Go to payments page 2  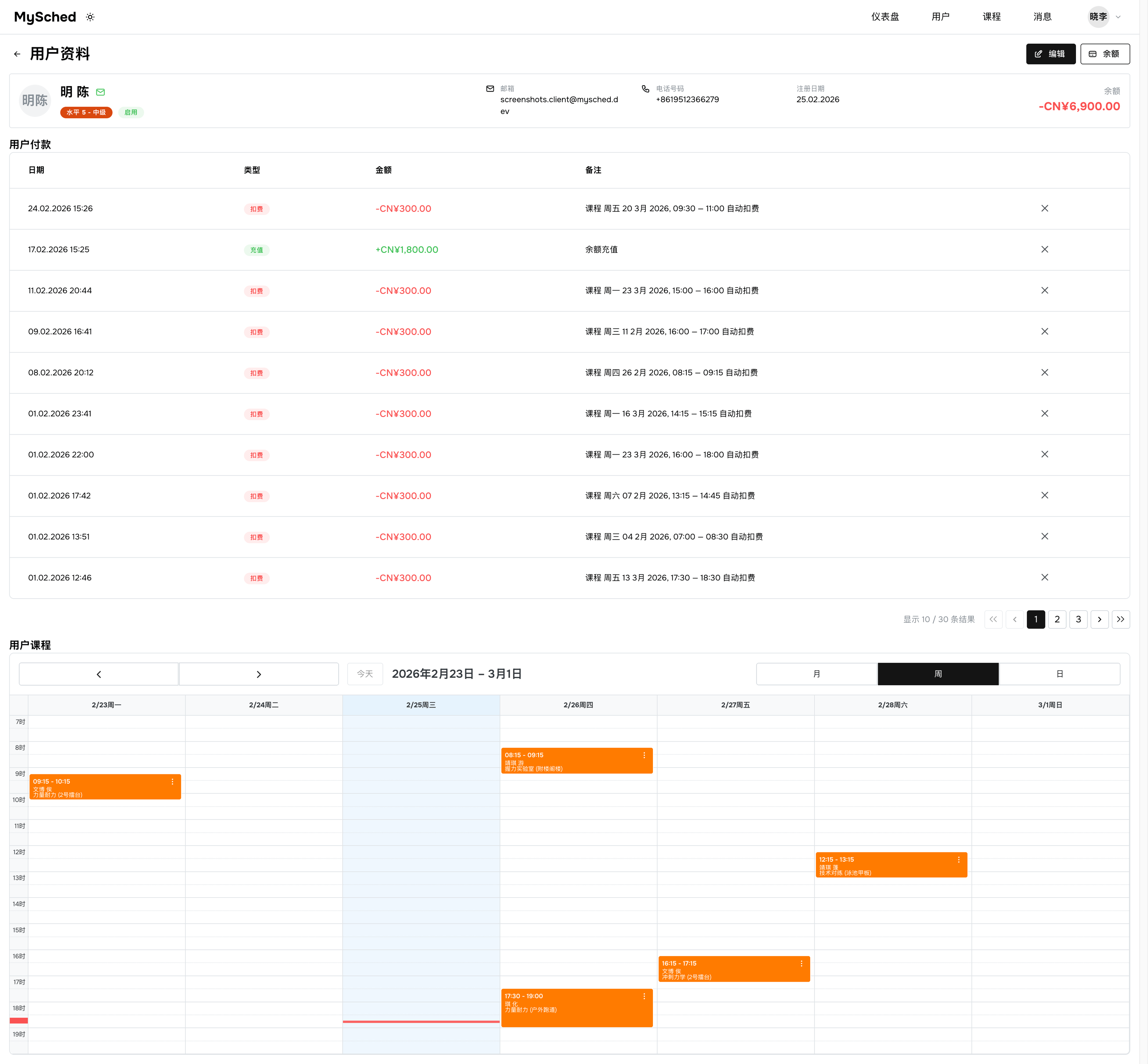(x=1057, y=620)
